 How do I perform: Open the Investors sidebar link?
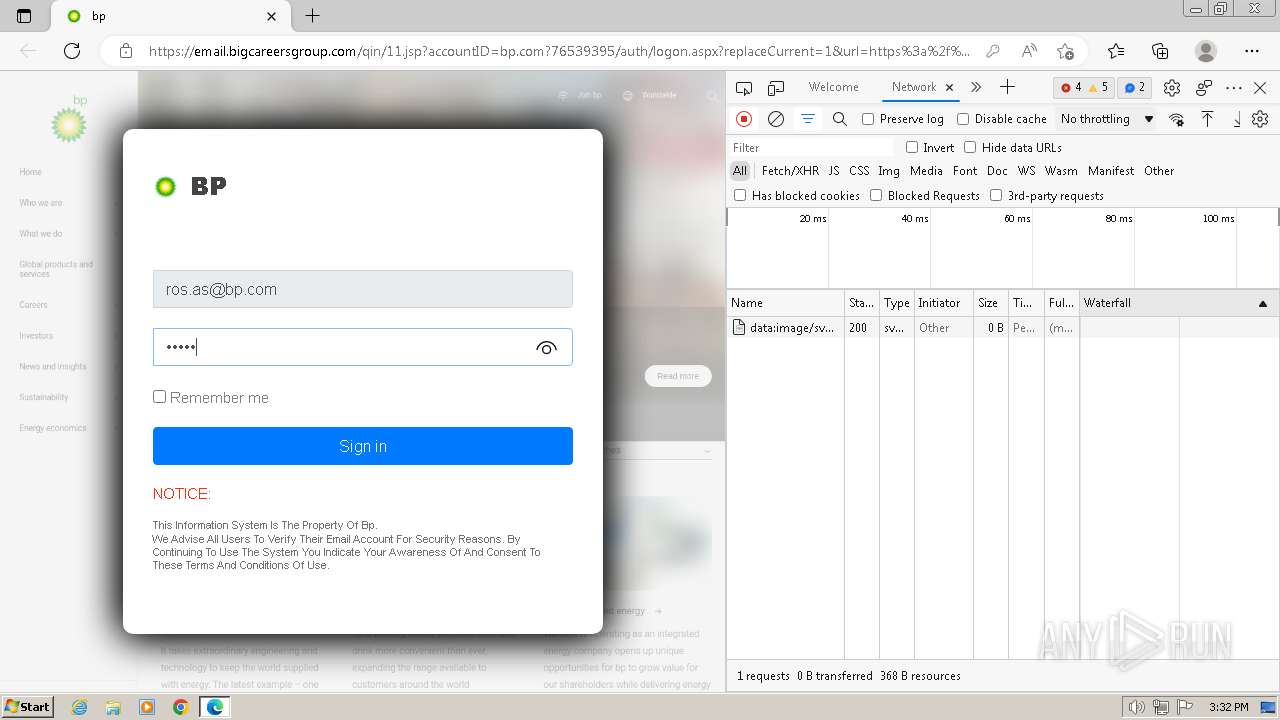[36, 336]
